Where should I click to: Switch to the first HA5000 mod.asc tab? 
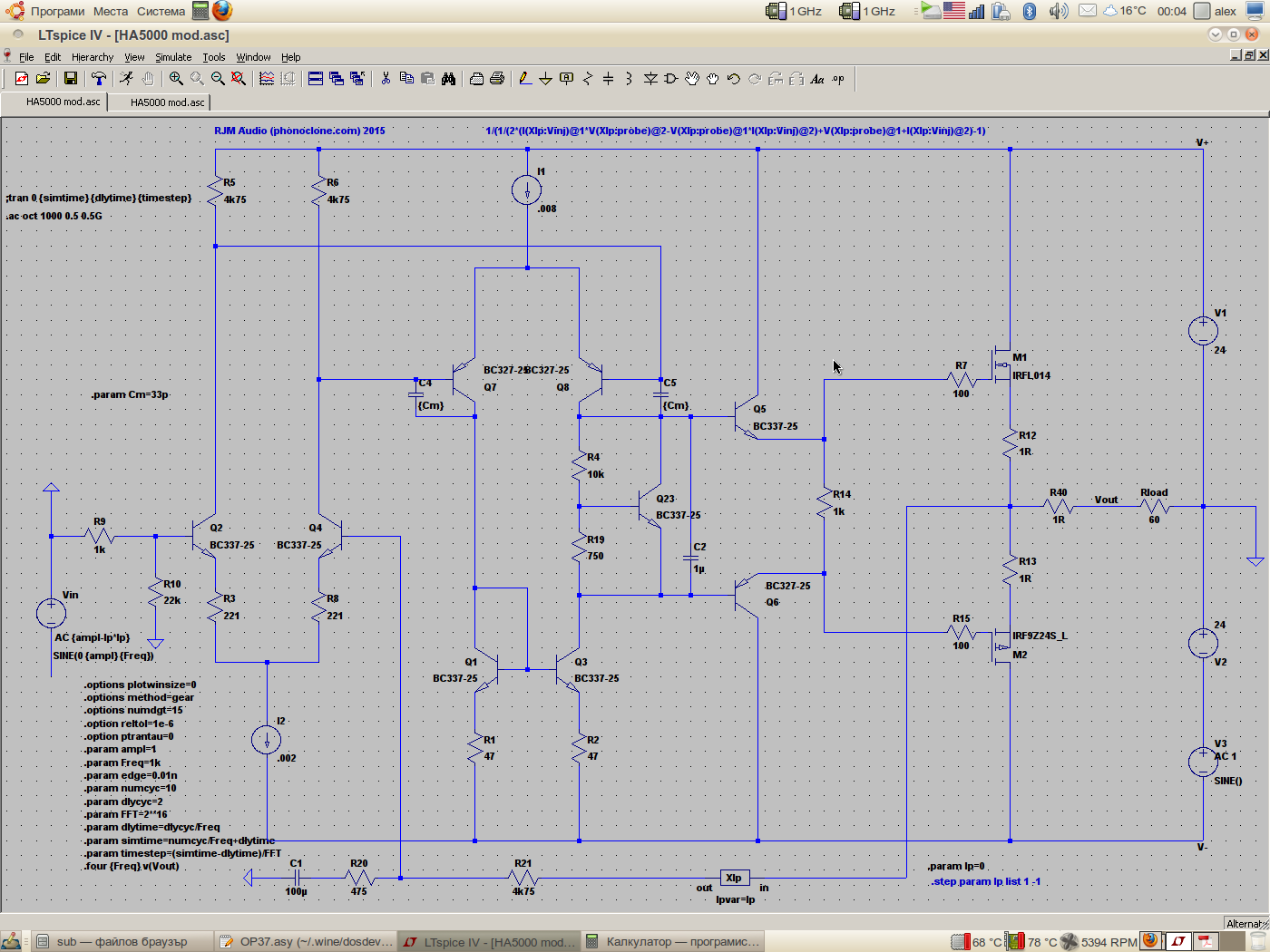[x=54, y=102]
